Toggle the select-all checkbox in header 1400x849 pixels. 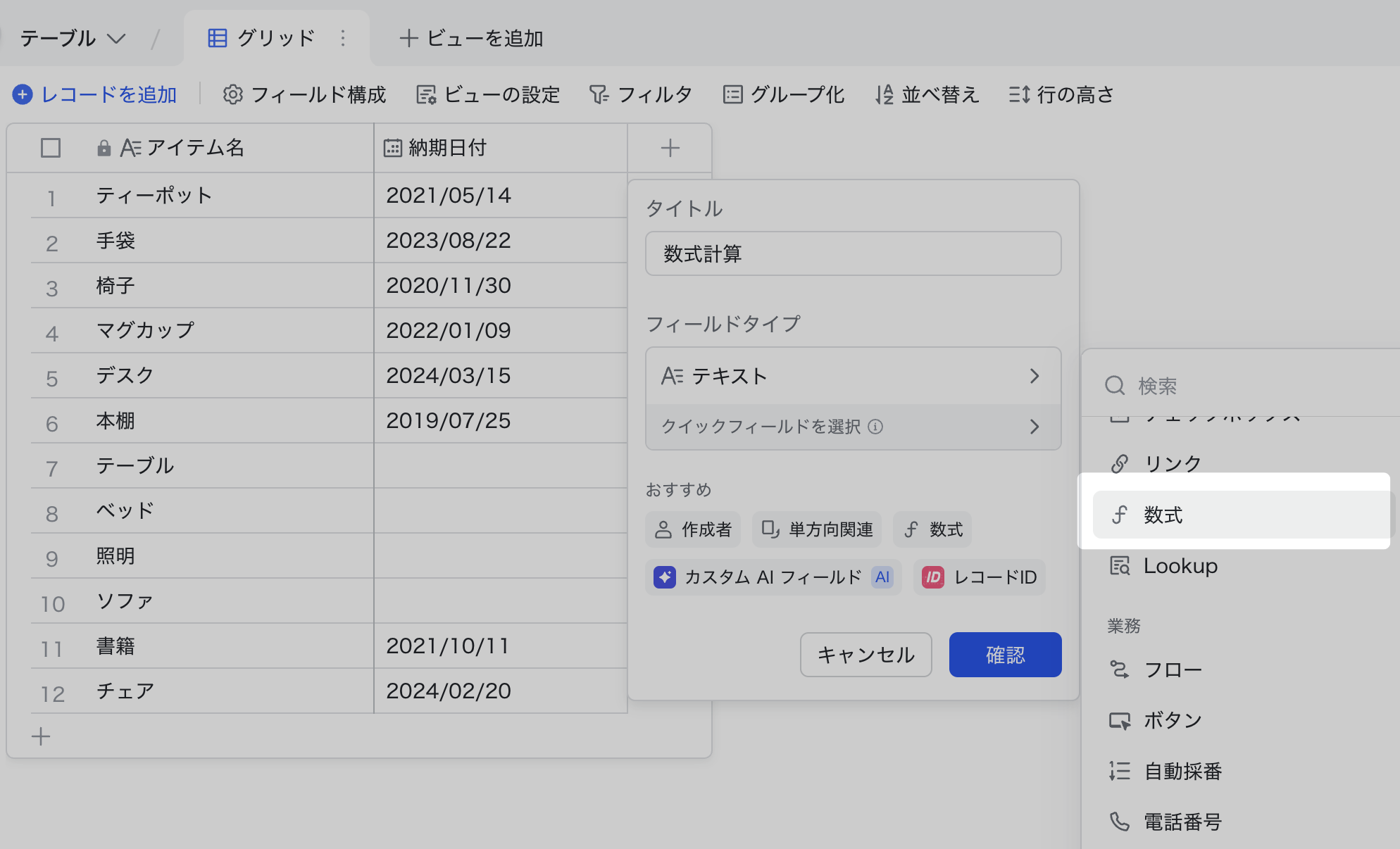pyautogui.click(x=51, y=148)
